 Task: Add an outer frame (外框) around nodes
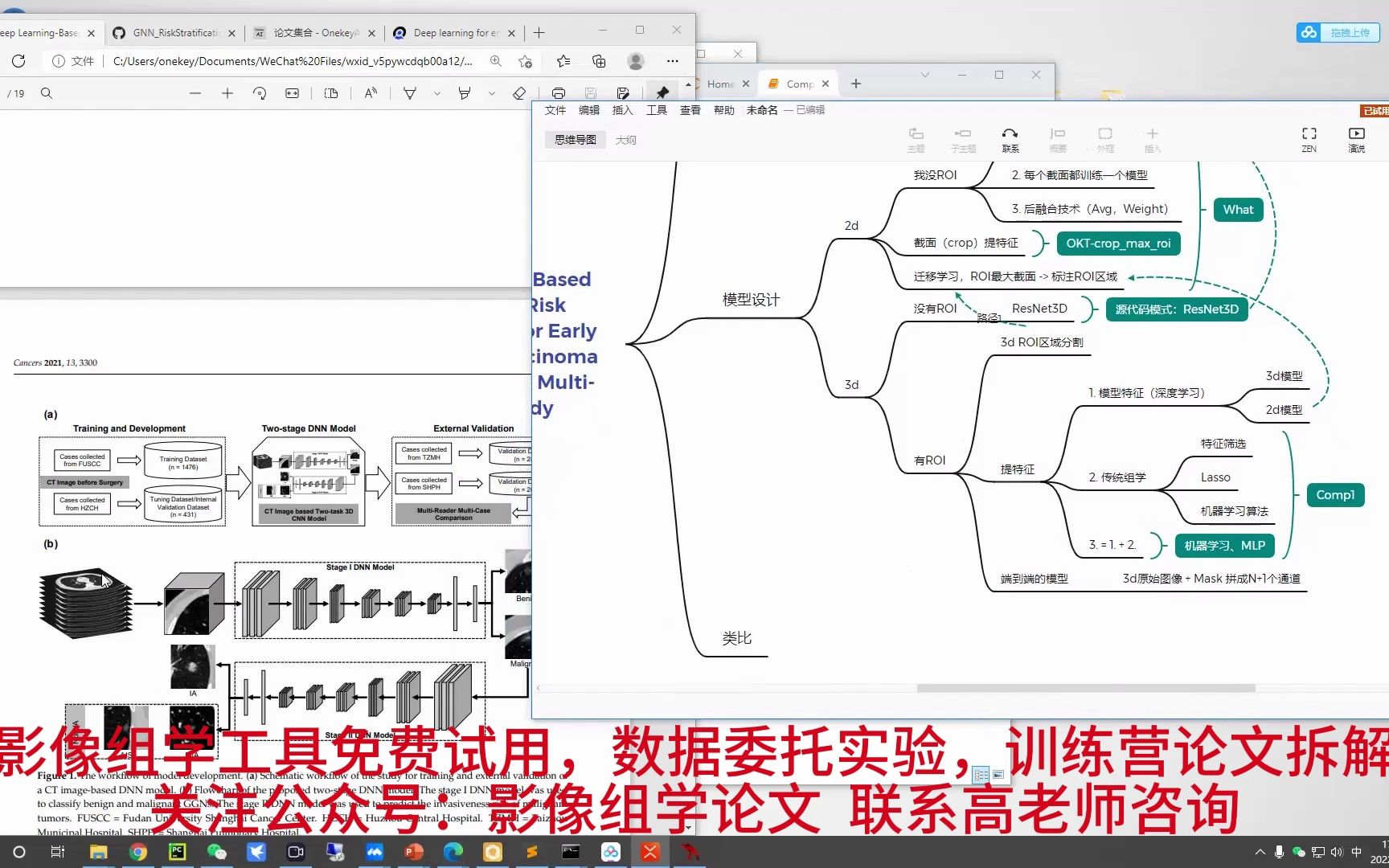point(1105,138)
